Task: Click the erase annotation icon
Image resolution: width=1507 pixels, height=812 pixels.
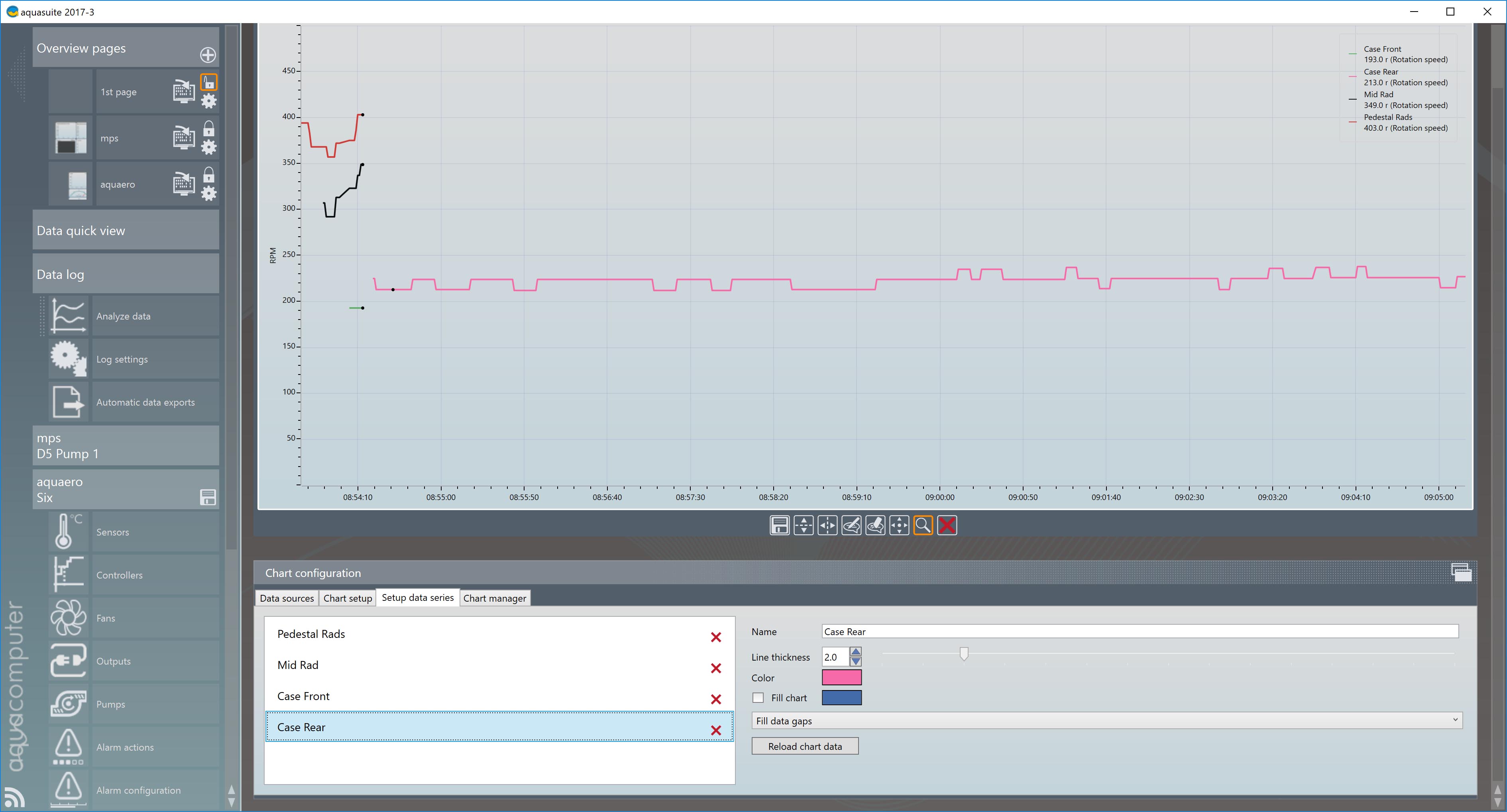Action: click(875, 526)
